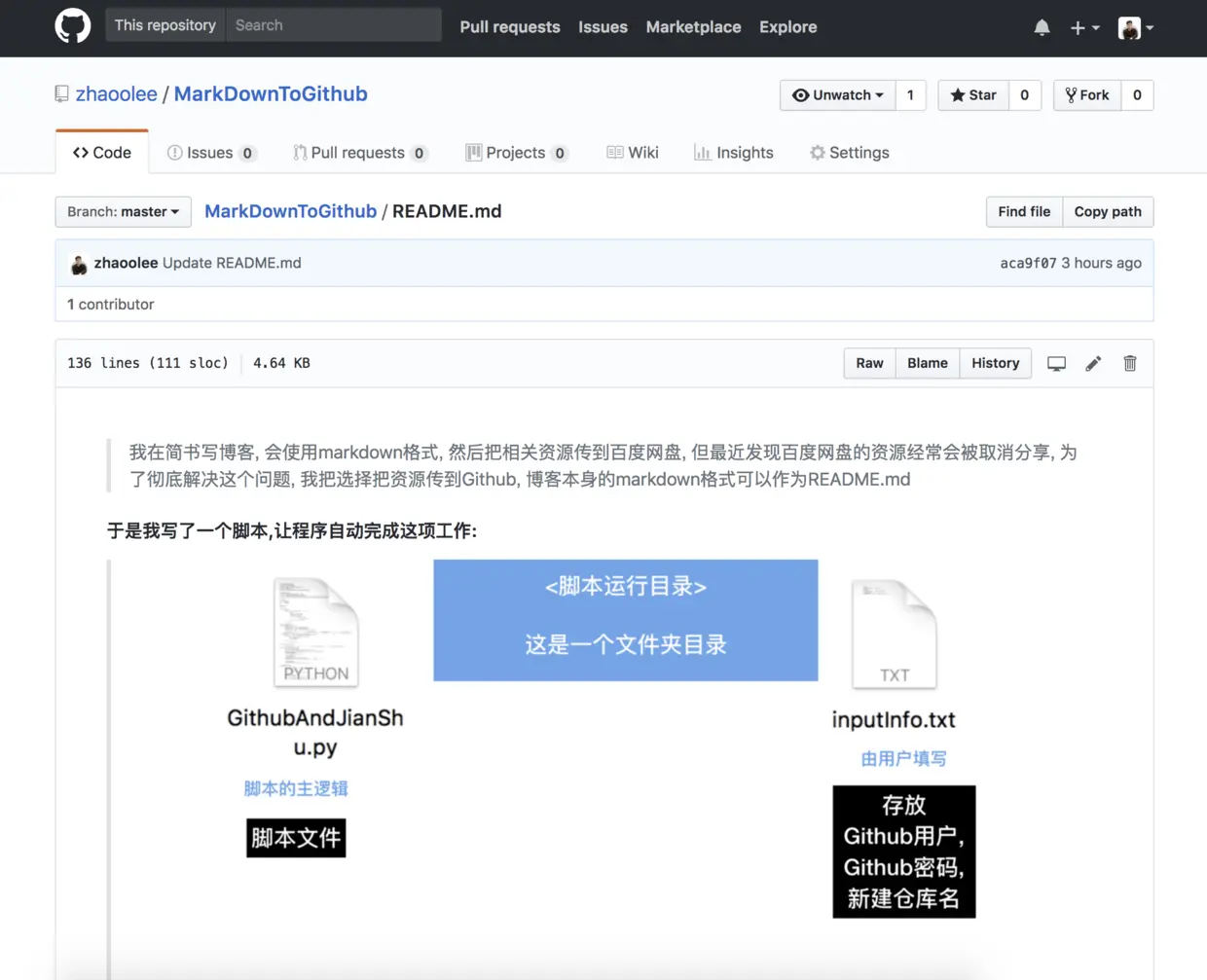Star the MarkDownToGithub repository
Viewport: 1207px width, 980px height.
pos(971,94)
